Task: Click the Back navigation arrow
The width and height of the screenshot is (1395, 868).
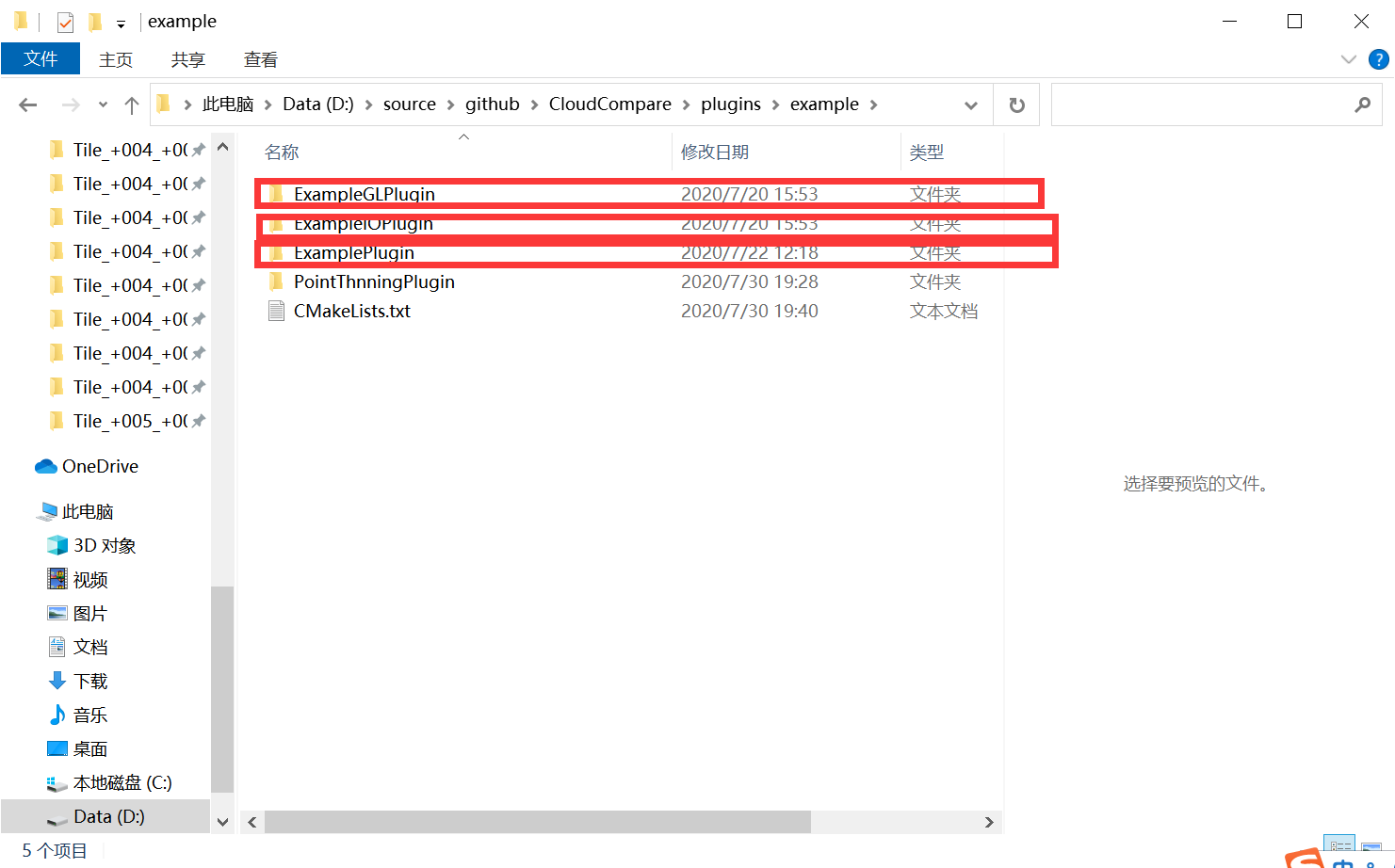Action: pyautogui.click(x=27, y=104)
